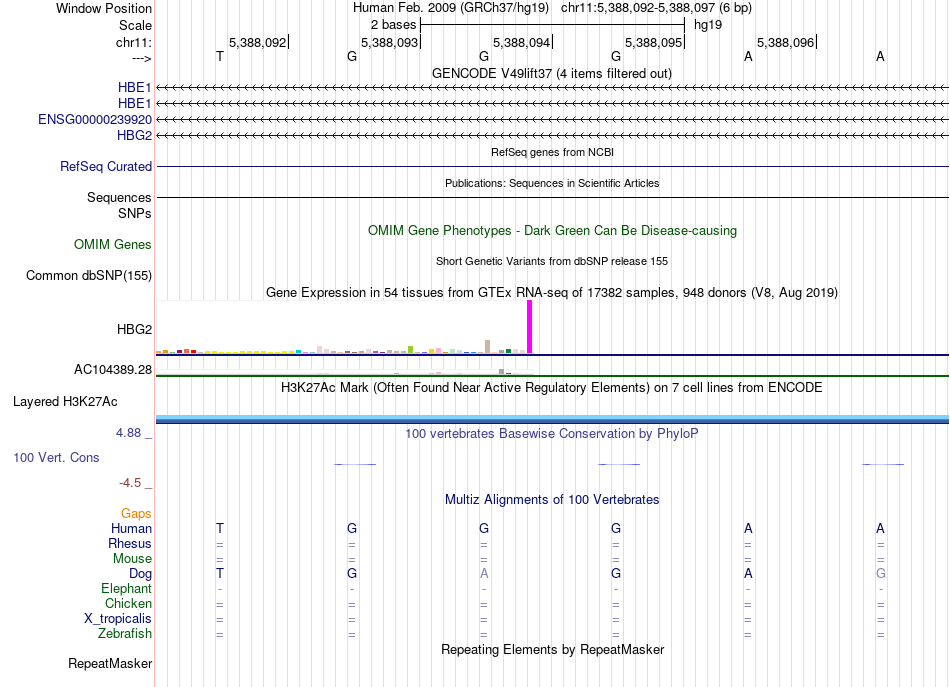Click the coordinate label 5,388,094
This screenshot has height=687, width=950.
click(x=521, y=42)
